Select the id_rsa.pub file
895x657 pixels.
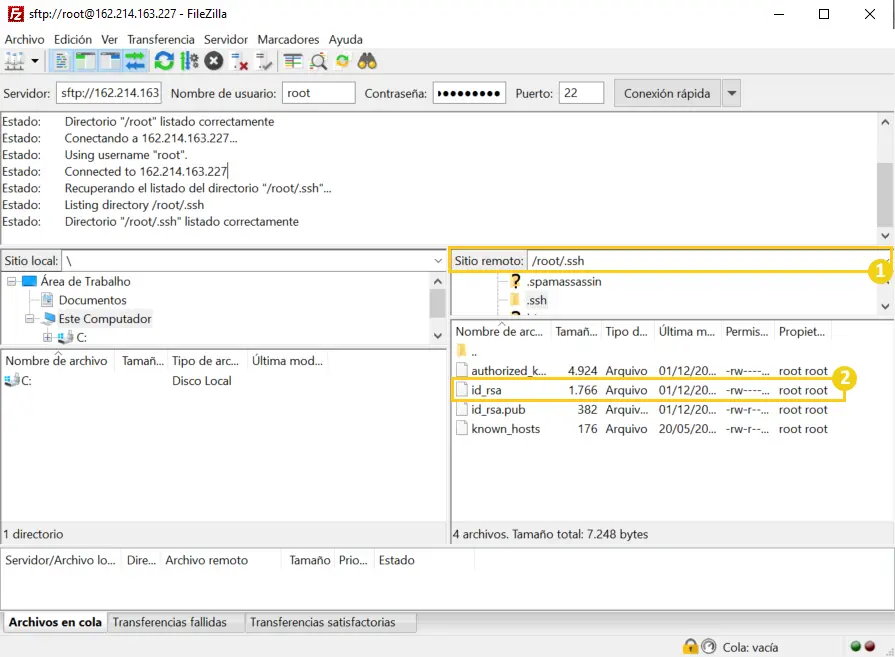(642, 410)
